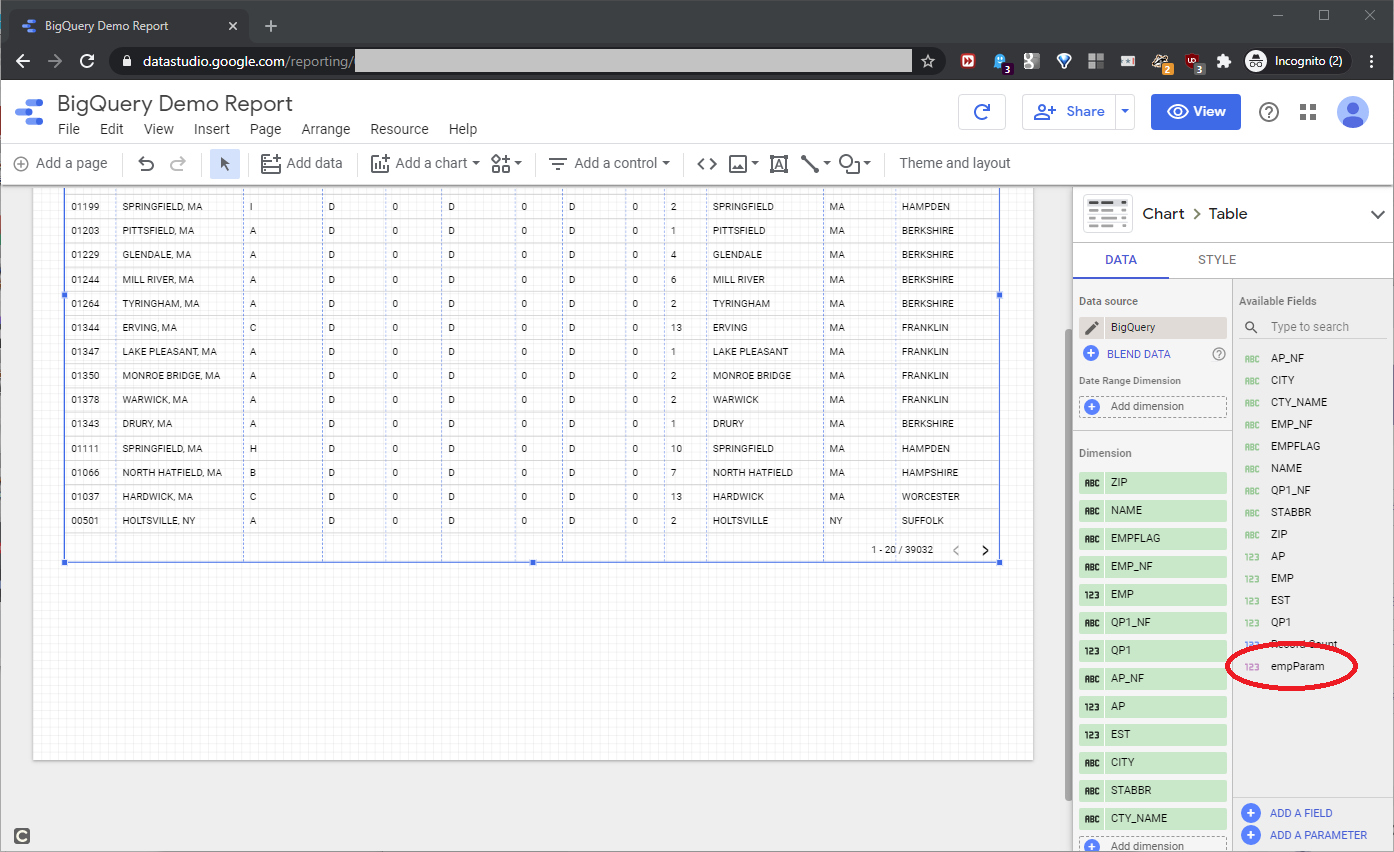
Task: Open the Edit menu
Action: 112,129
